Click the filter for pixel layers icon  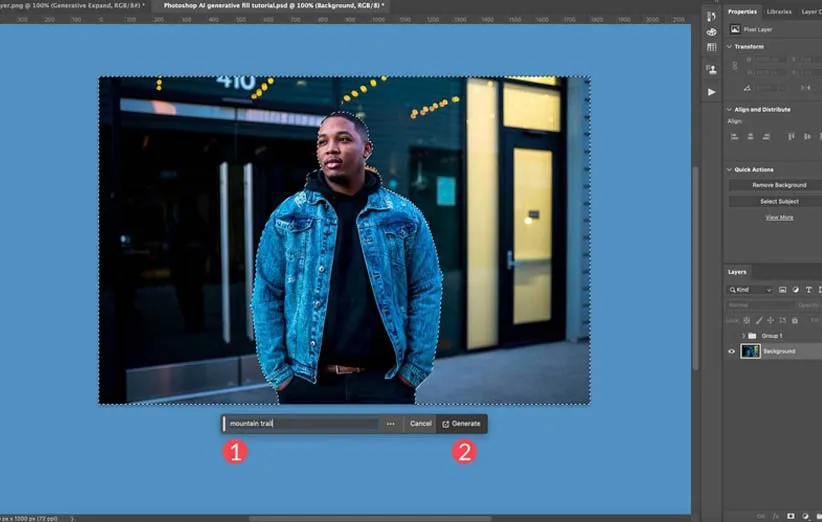783,290
